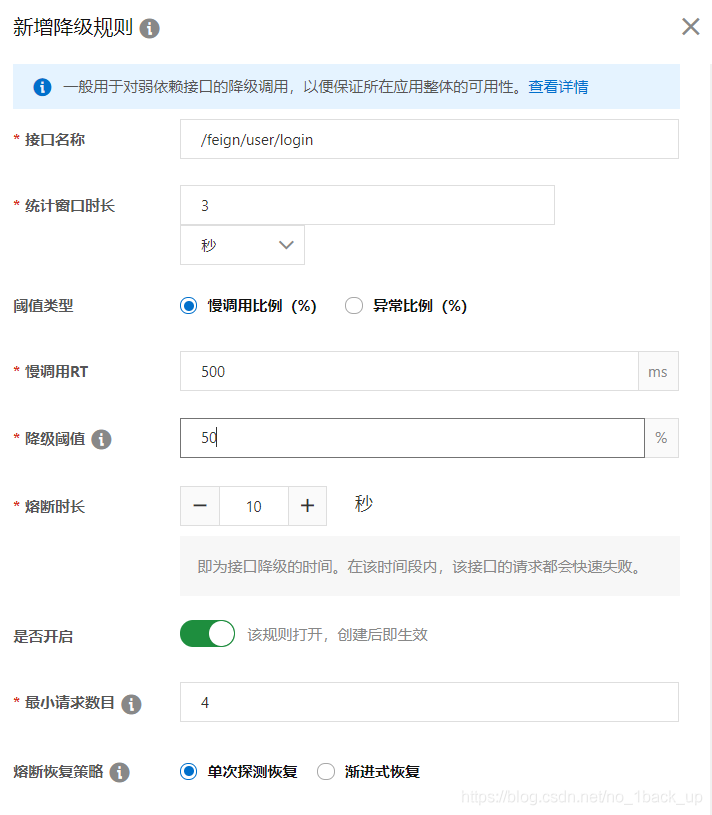The height and width of the screenshot is (815, 712).
Task: Select the 异常比例 threshold type
Action: click(354, 305)
